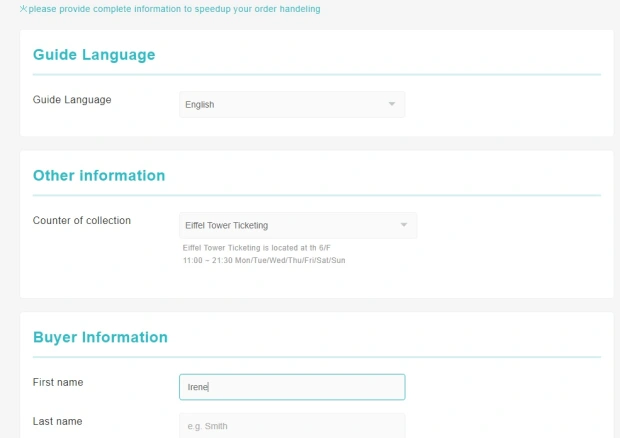This screenshot has height=438, width=620.
Task: Open the Counter of collection dropdown
Action: click(298, 225)
